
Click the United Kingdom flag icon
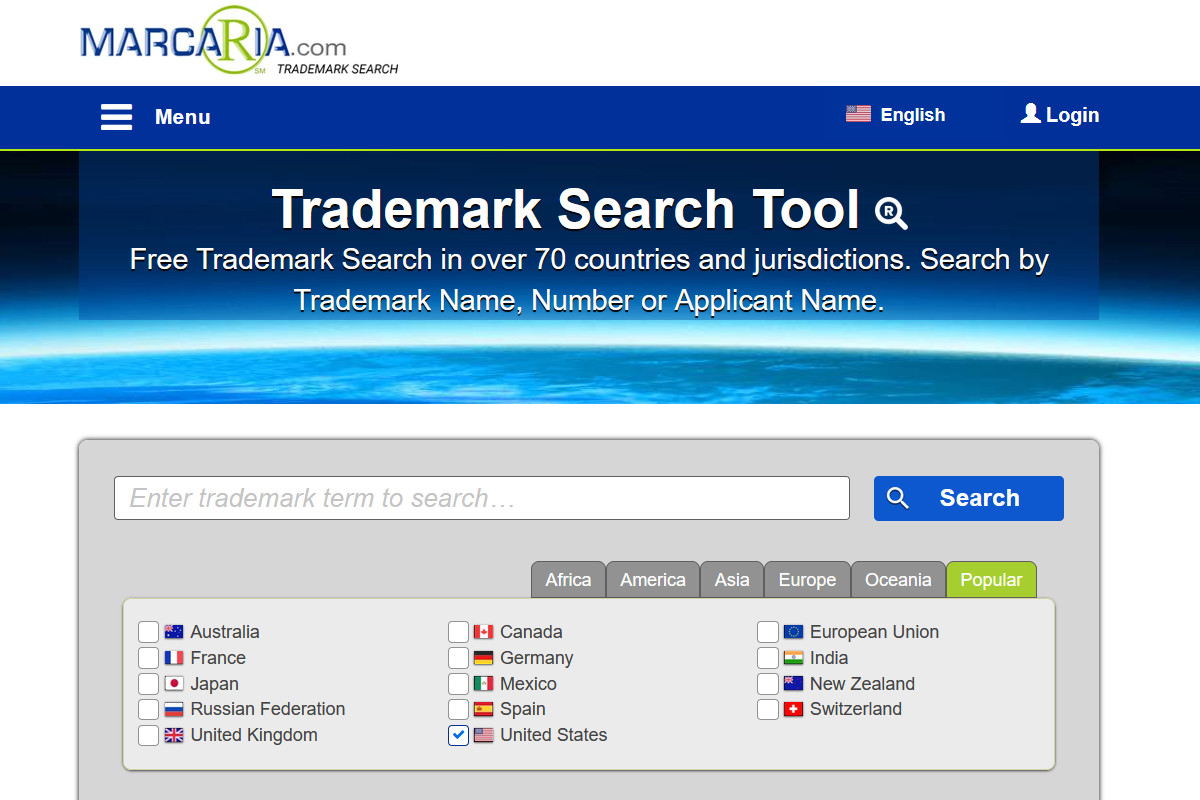(174, 735)
